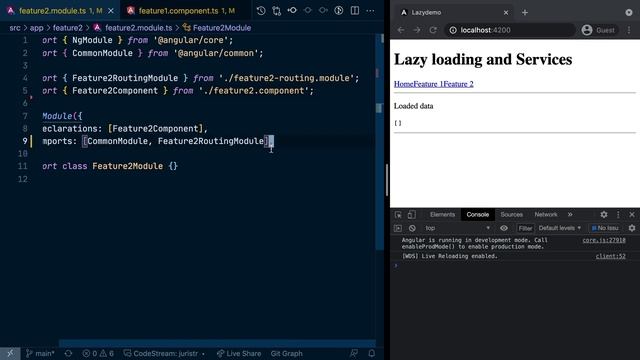Switch to Console tab in DevTools
Viewport: 640px width, 360px height.
pos(478,214)
